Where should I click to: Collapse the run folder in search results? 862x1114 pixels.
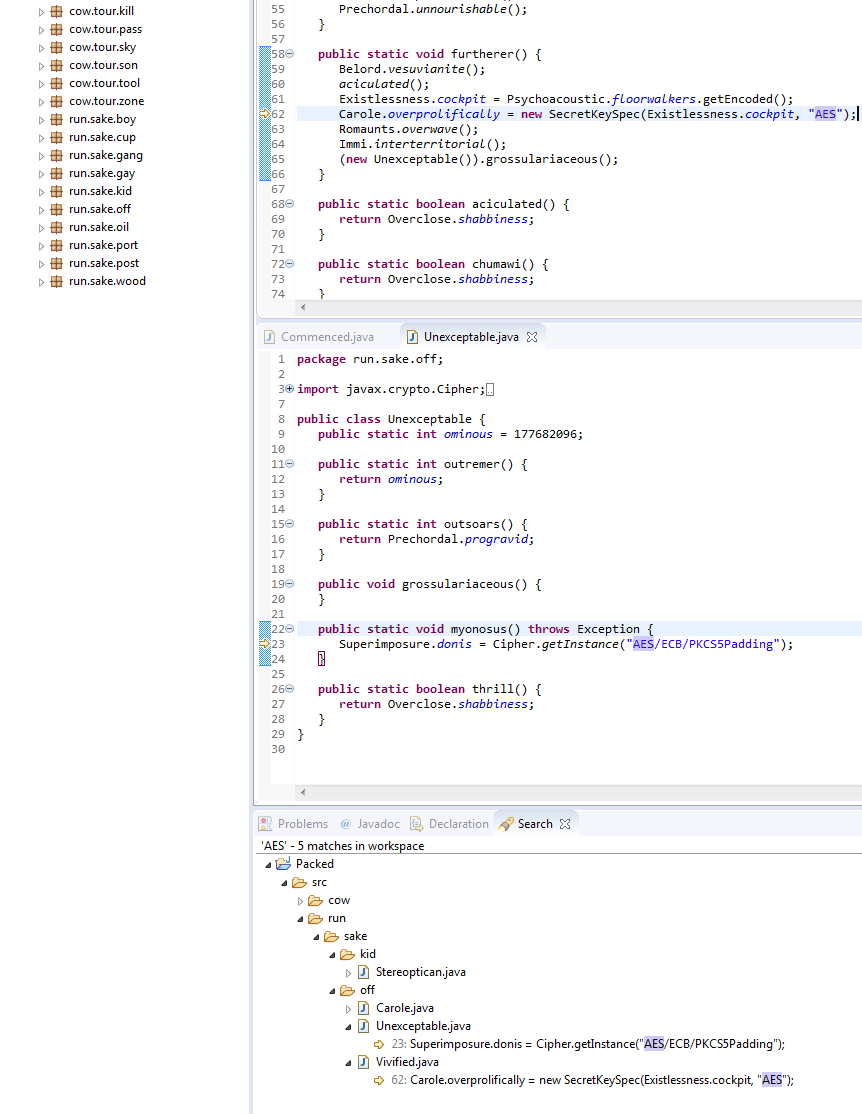pos(300,919)
